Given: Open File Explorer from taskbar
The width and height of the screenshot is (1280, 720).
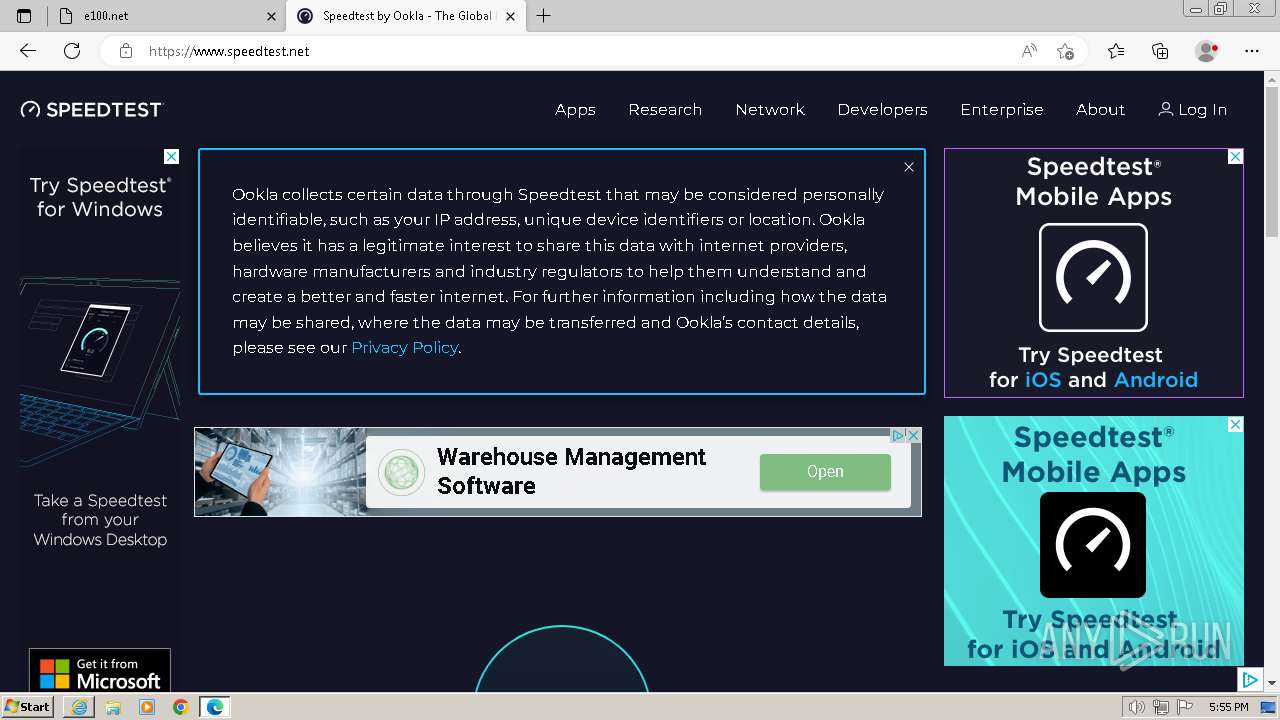Looking at the screenshot, I should pyautogui.click(x=113, y=707).
